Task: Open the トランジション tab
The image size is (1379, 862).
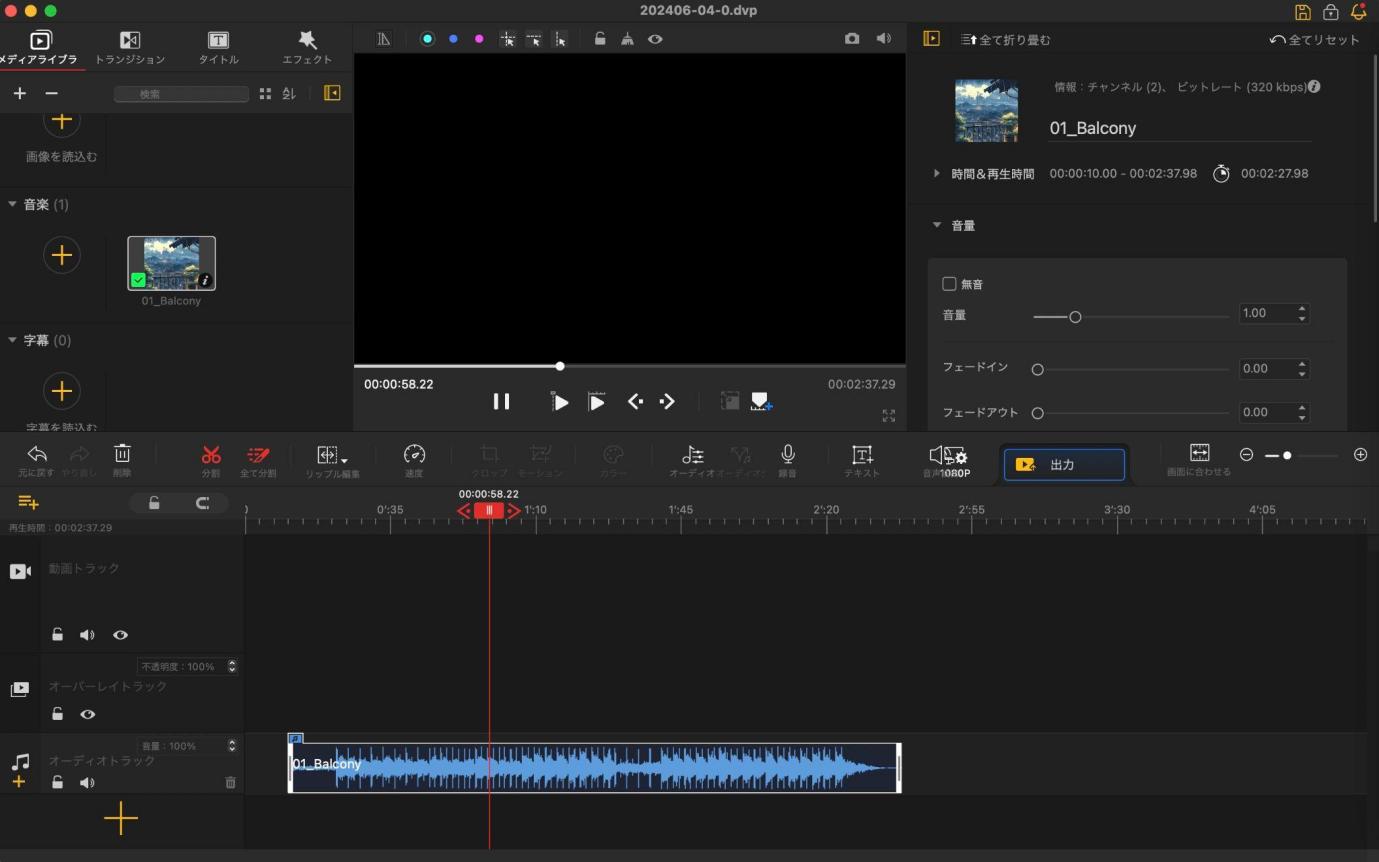Action: click(x=130, y=47)
